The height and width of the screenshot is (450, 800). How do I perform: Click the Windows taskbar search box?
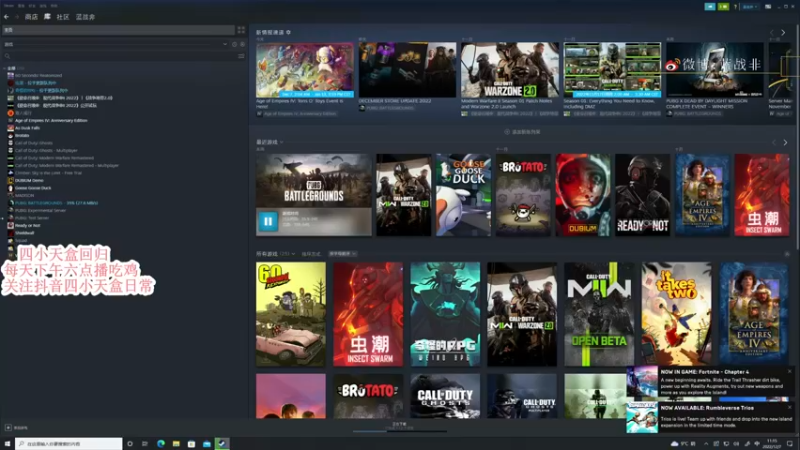click(68, 444)
